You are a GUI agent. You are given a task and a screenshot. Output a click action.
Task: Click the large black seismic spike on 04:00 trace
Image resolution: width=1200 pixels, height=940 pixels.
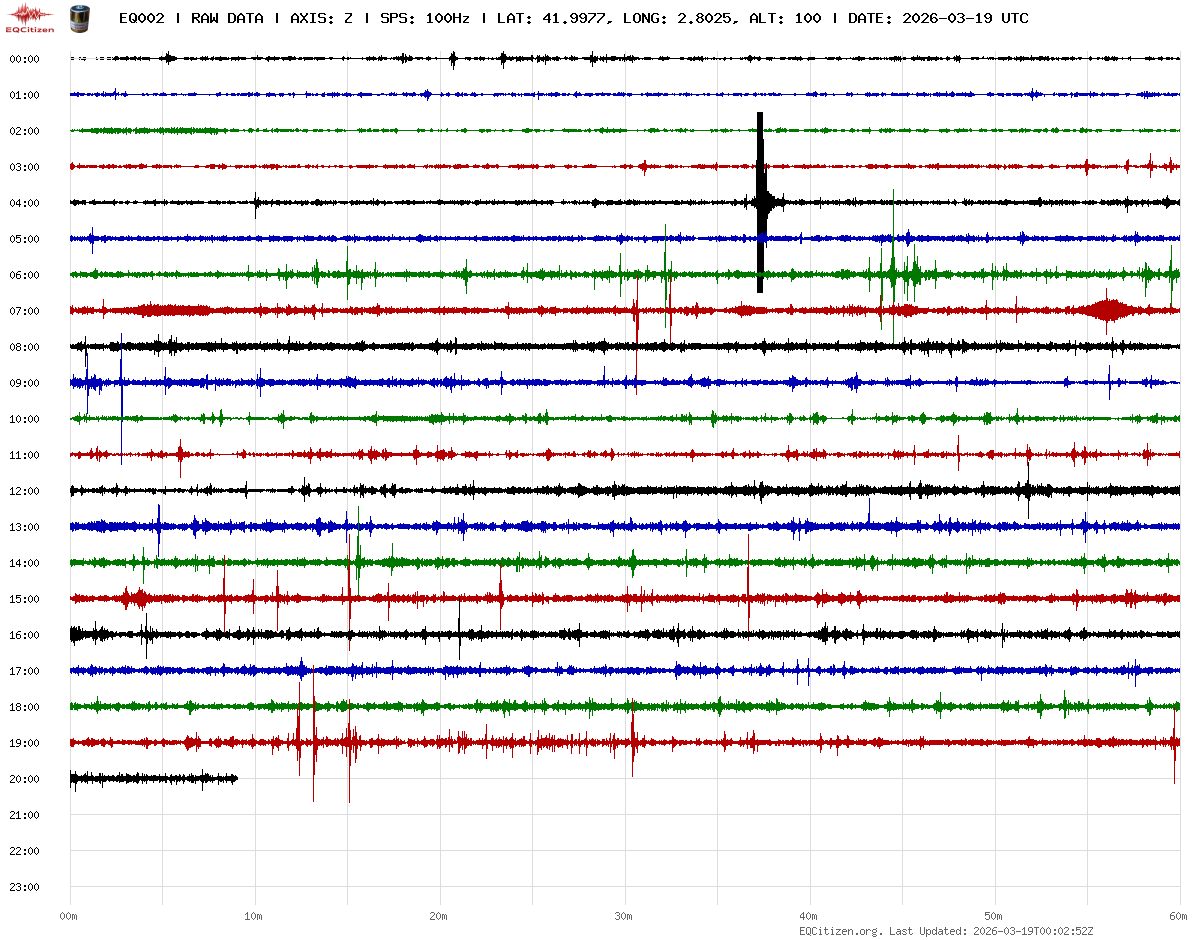tap(761, 202)
